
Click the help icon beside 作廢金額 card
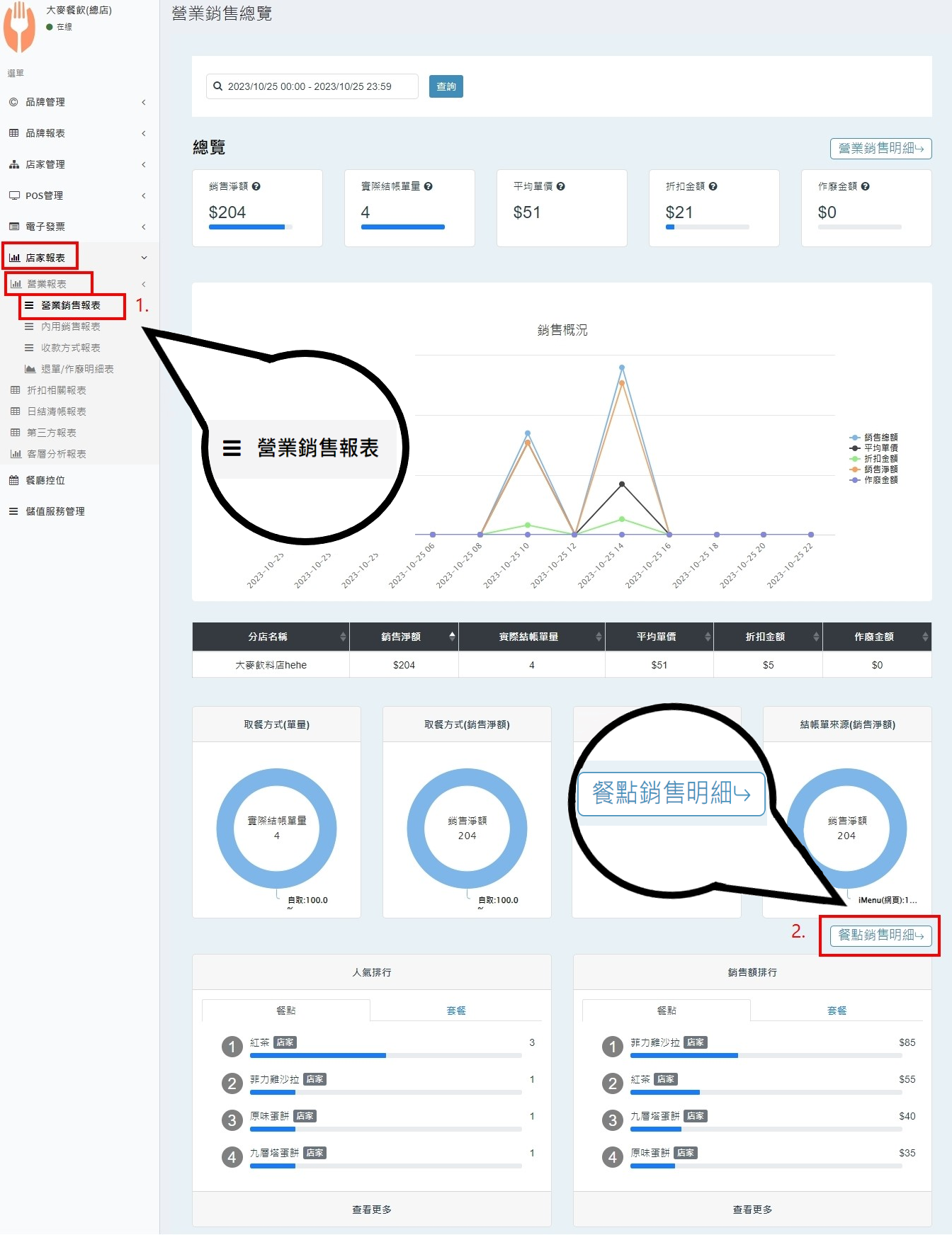coord(865,186)
